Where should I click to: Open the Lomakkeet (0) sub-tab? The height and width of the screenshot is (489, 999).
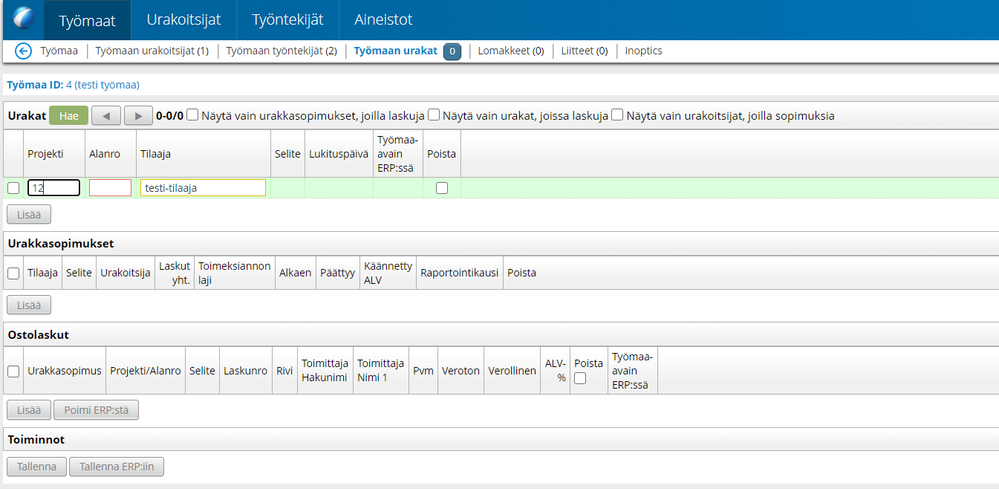[x=511, y=51]
